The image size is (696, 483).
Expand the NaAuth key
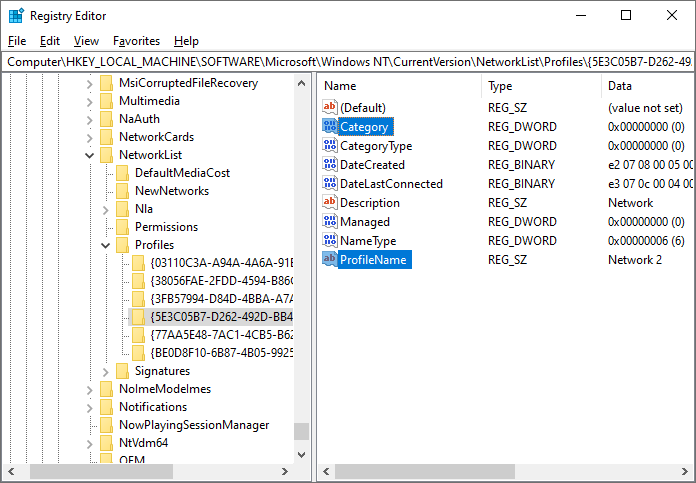90,120
